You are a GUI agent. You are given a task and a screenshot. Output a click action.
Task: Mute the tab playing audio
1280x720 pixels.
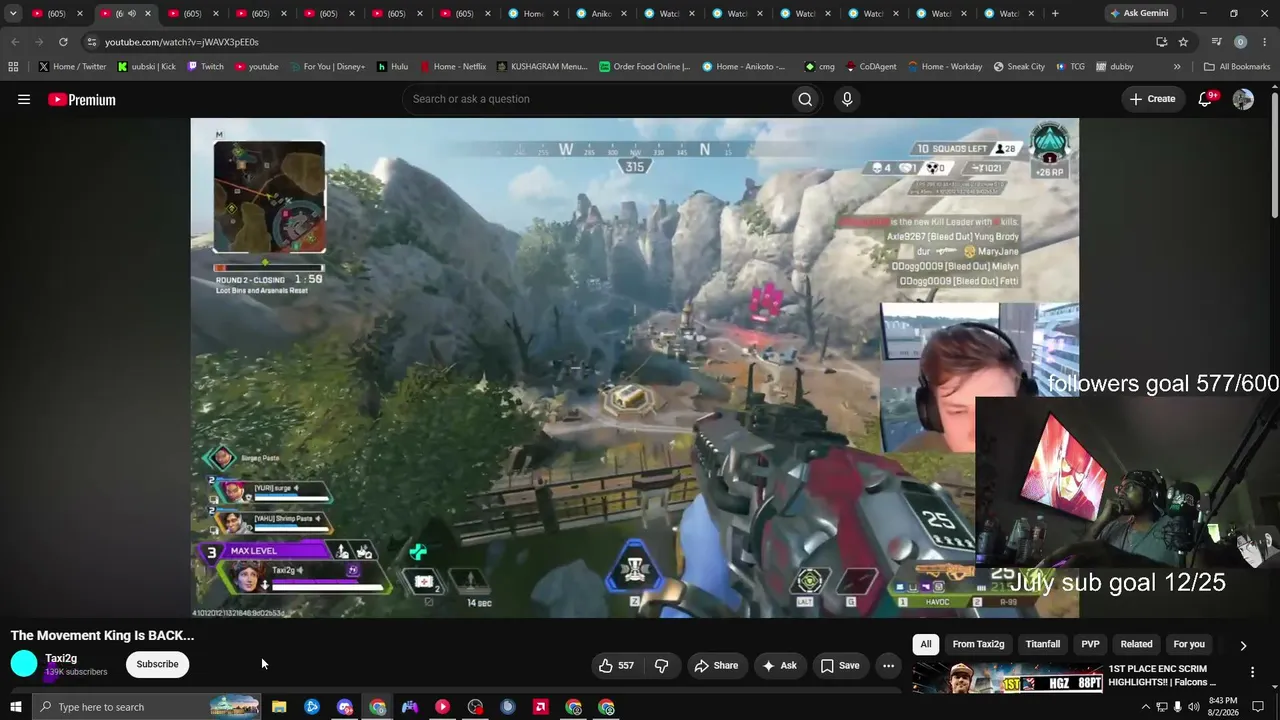(x=131, y=14)
